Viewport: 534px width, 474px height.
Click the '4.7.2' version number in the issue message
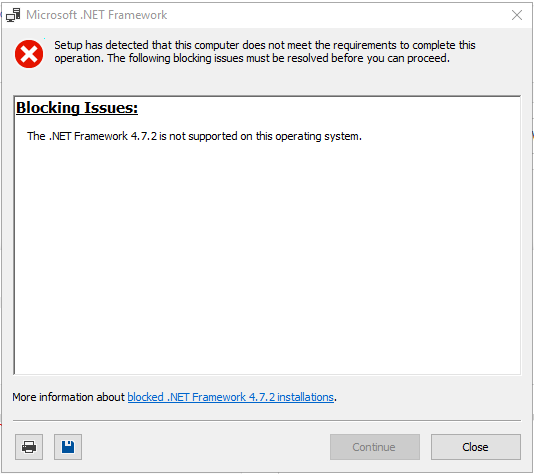click(x=144, y=136)
